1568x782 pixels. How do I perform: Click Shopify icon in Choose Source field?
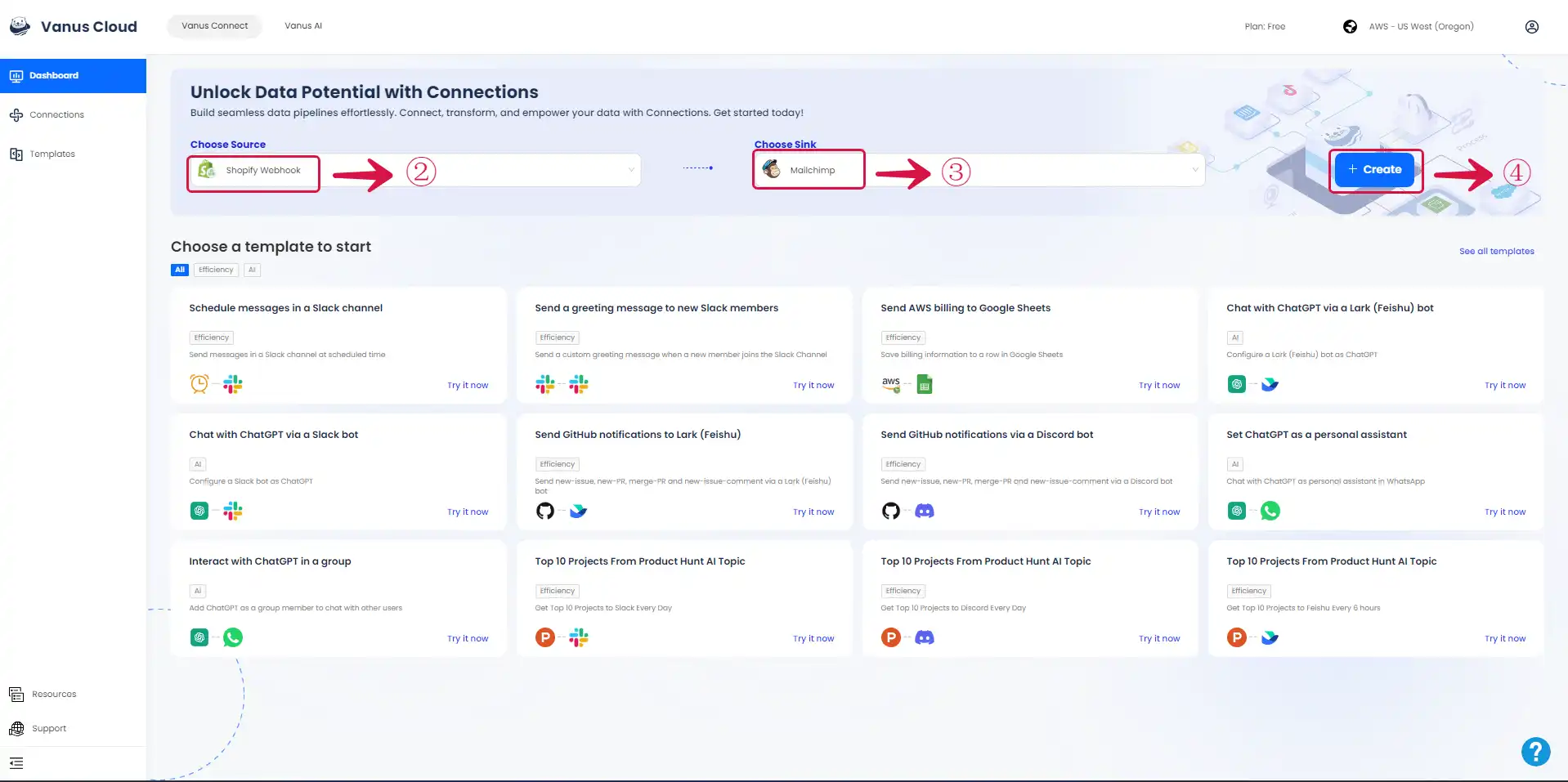coord(207,169)
